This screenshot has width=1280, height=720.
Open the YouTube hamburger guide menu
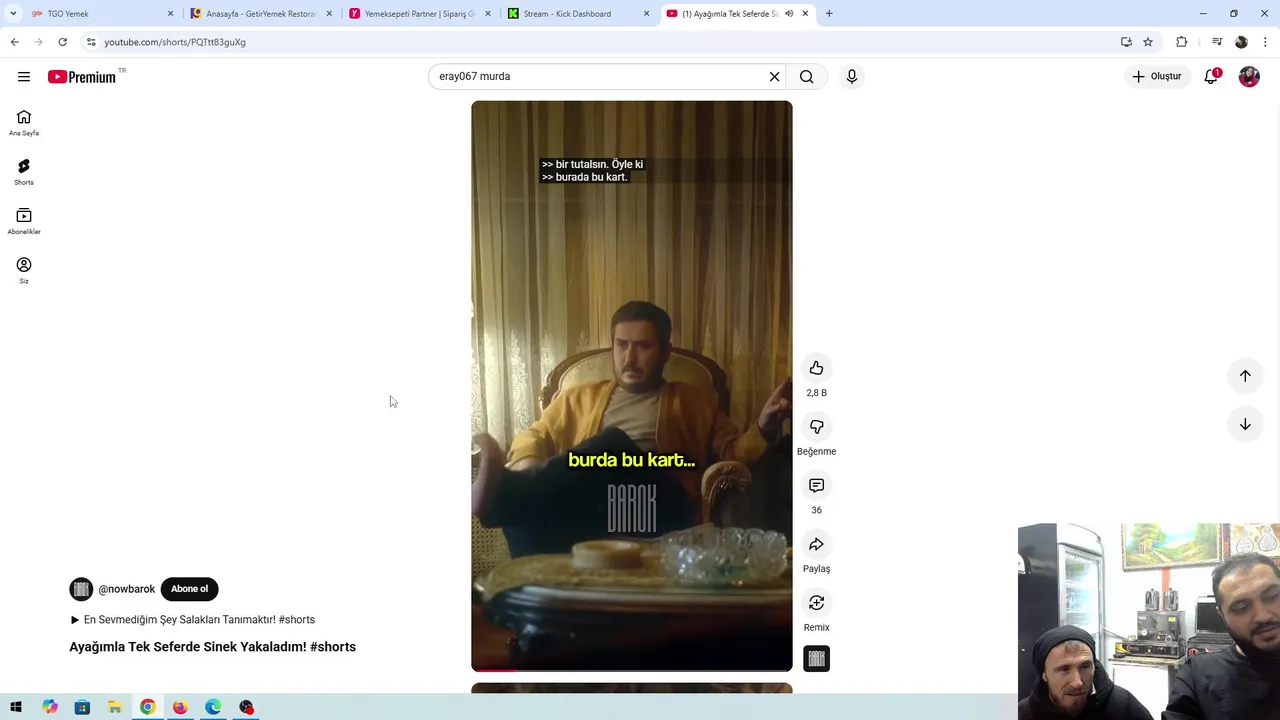[x=24, y=77]
